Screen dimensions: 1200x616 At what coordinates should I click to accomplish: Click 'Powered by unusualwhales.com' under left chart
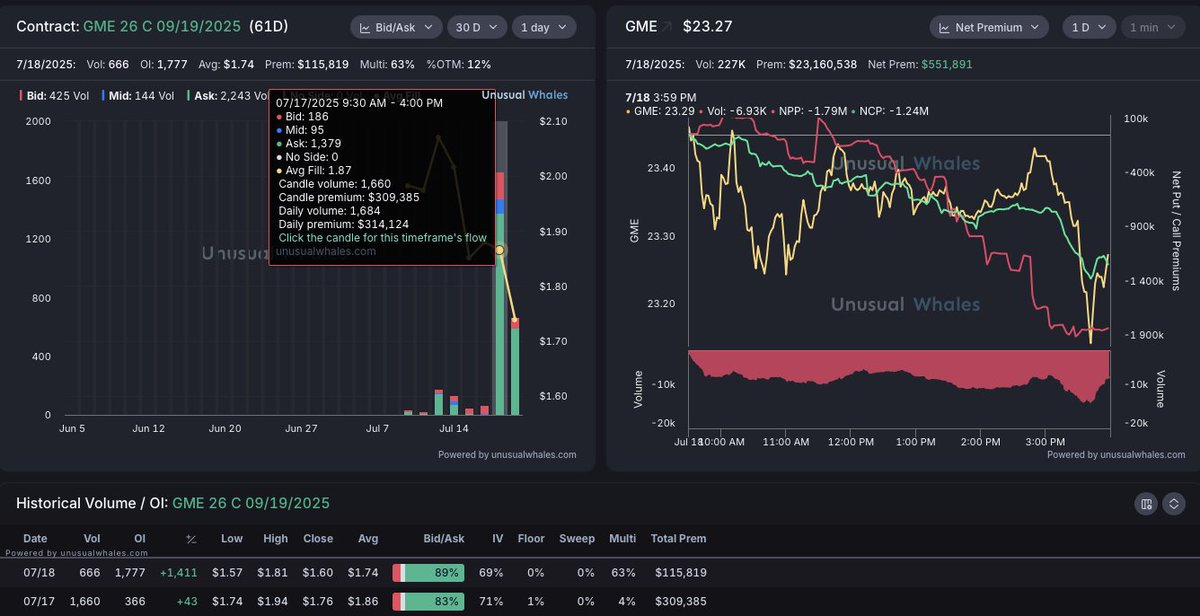(507, 454)
